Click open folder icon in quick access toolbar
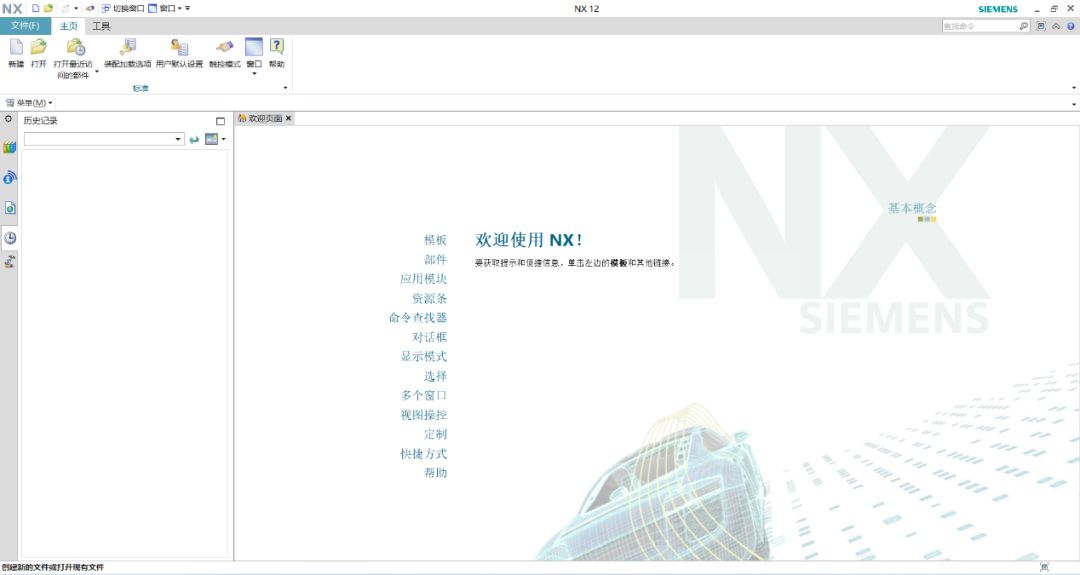 [48, 8]
